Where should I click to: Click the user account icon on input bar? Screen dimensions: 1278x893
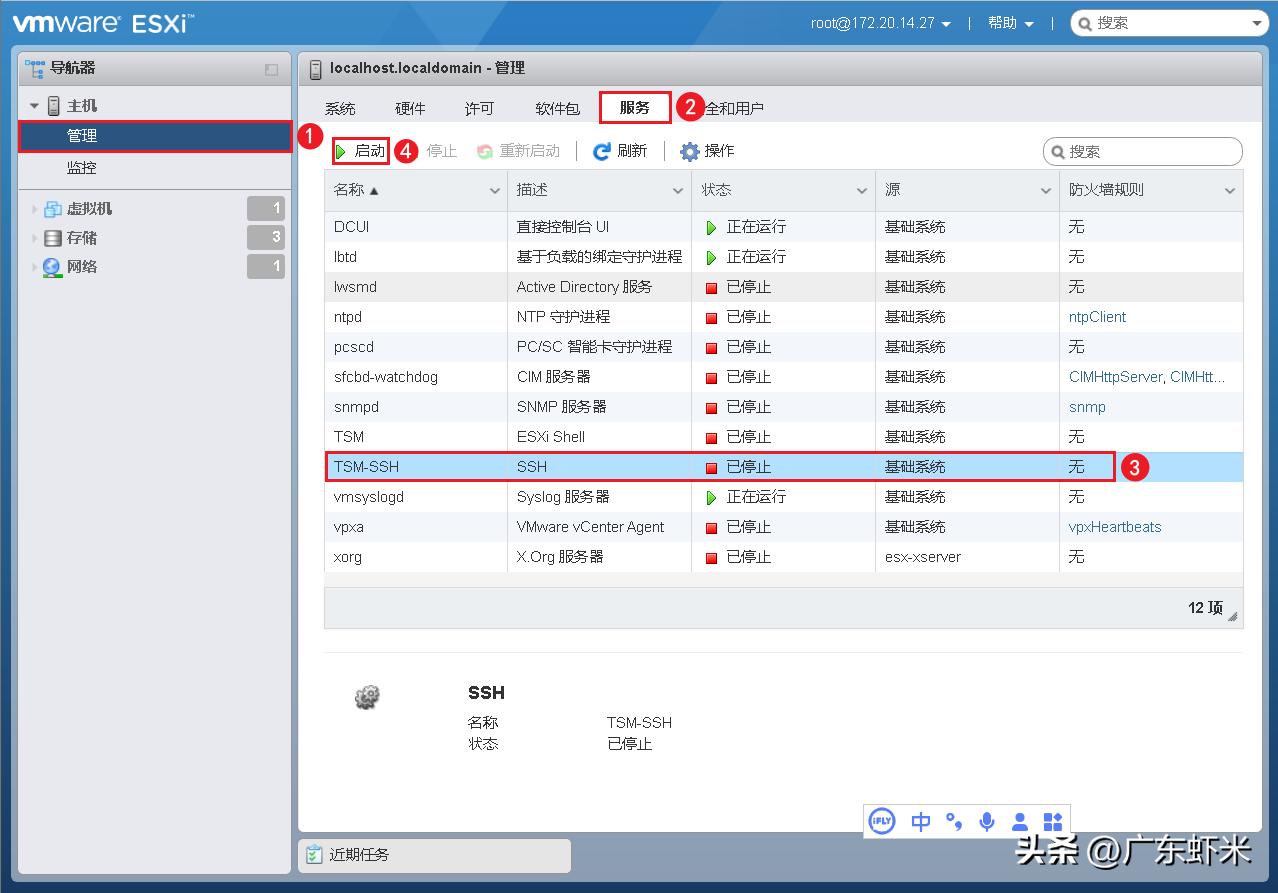(1019, 821)
